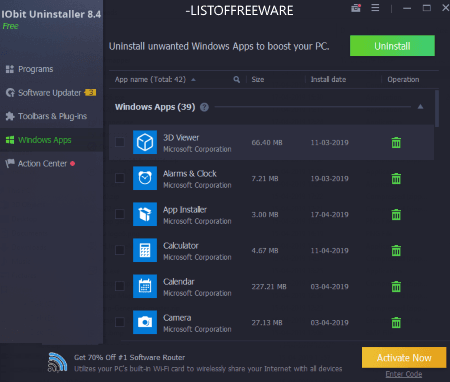Viewport: 450px width, 382px height.
Task: Click the green Uninstall button
Action: pos(392,46)
